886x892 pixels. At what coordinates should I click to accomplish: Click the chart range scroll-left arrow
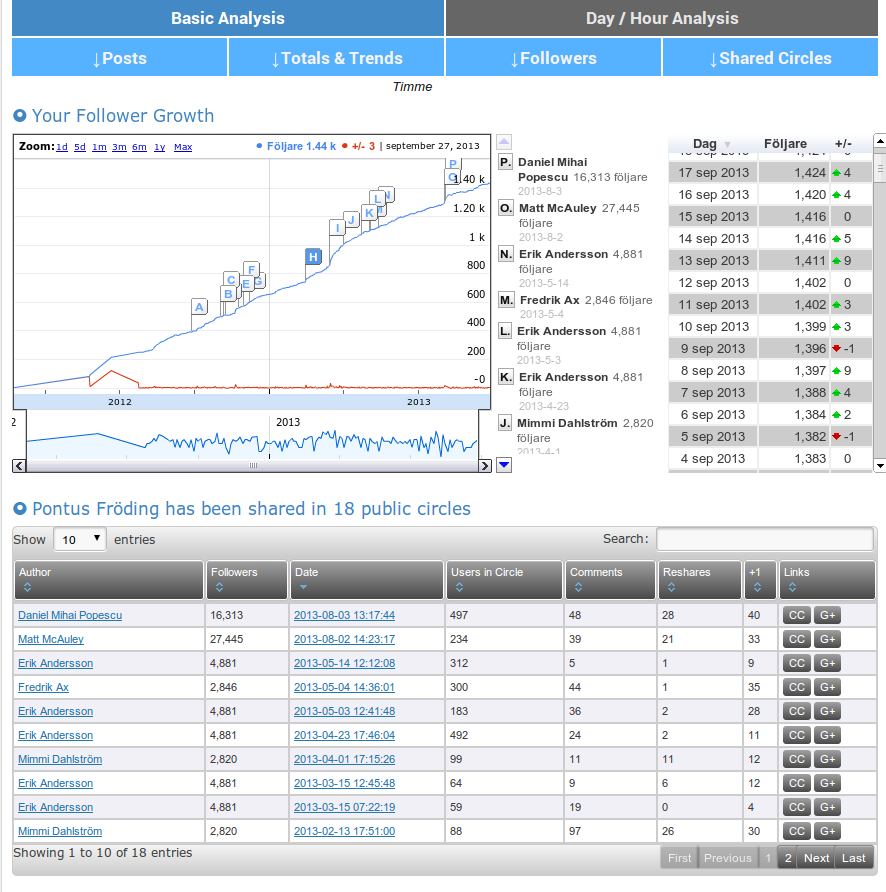click(18, 466)
